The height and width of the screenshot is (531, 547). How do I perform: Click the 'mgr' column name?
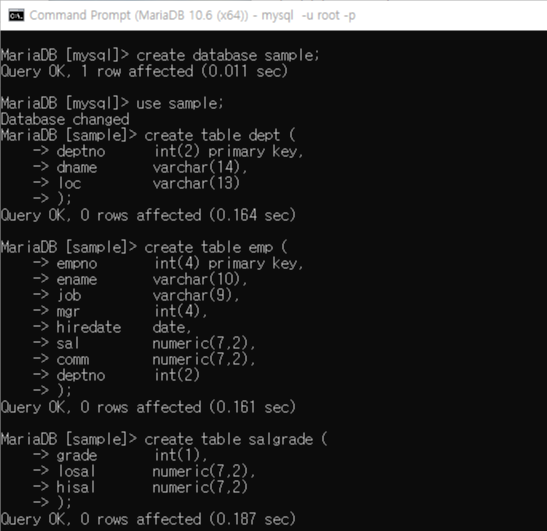68,312
